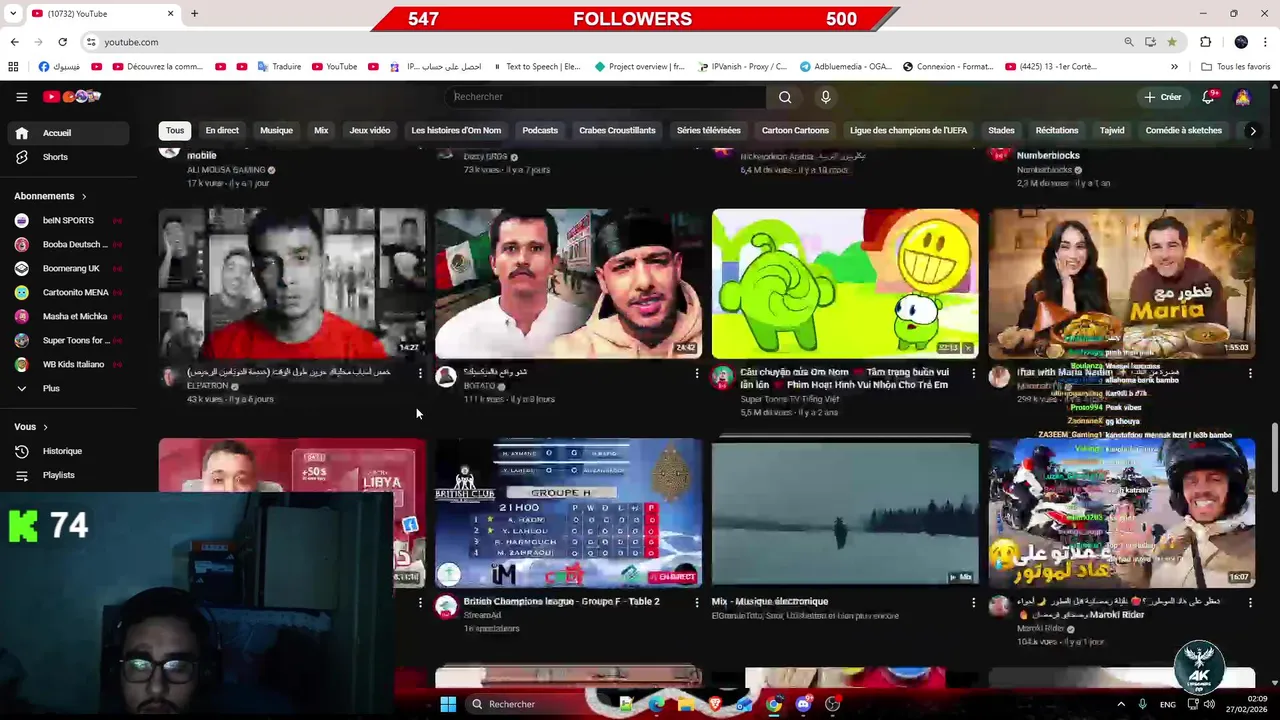Open the ELPATRON video thumbnail
This screenshot has height=720, width=1280.
(x=292, y=283)
